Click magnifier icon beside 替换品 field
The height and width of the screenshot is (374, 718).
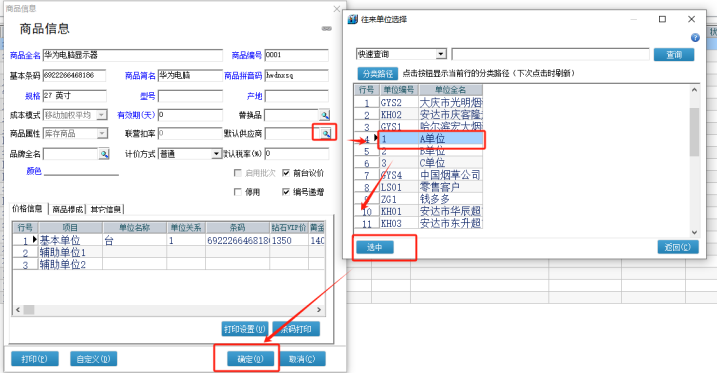point(324,115)
